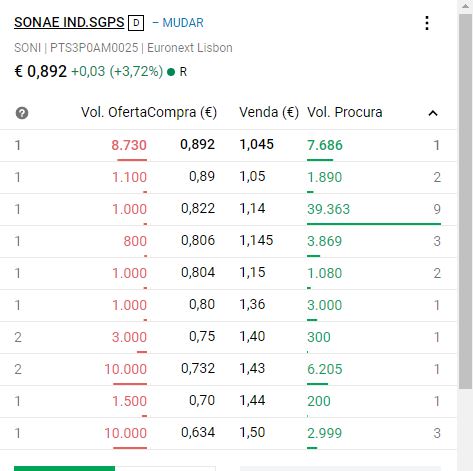Click the vertical scrollbar thumb
The image size is (473, 471).
pyautogui.click(x=465, y=201)
